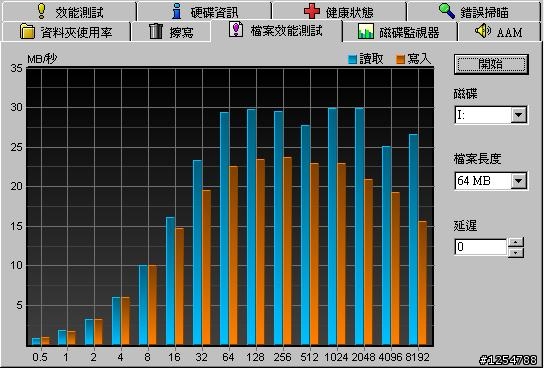Click the y-axis value 15
Viewport: 544px width, 368px height.
[x=16, y=226]
